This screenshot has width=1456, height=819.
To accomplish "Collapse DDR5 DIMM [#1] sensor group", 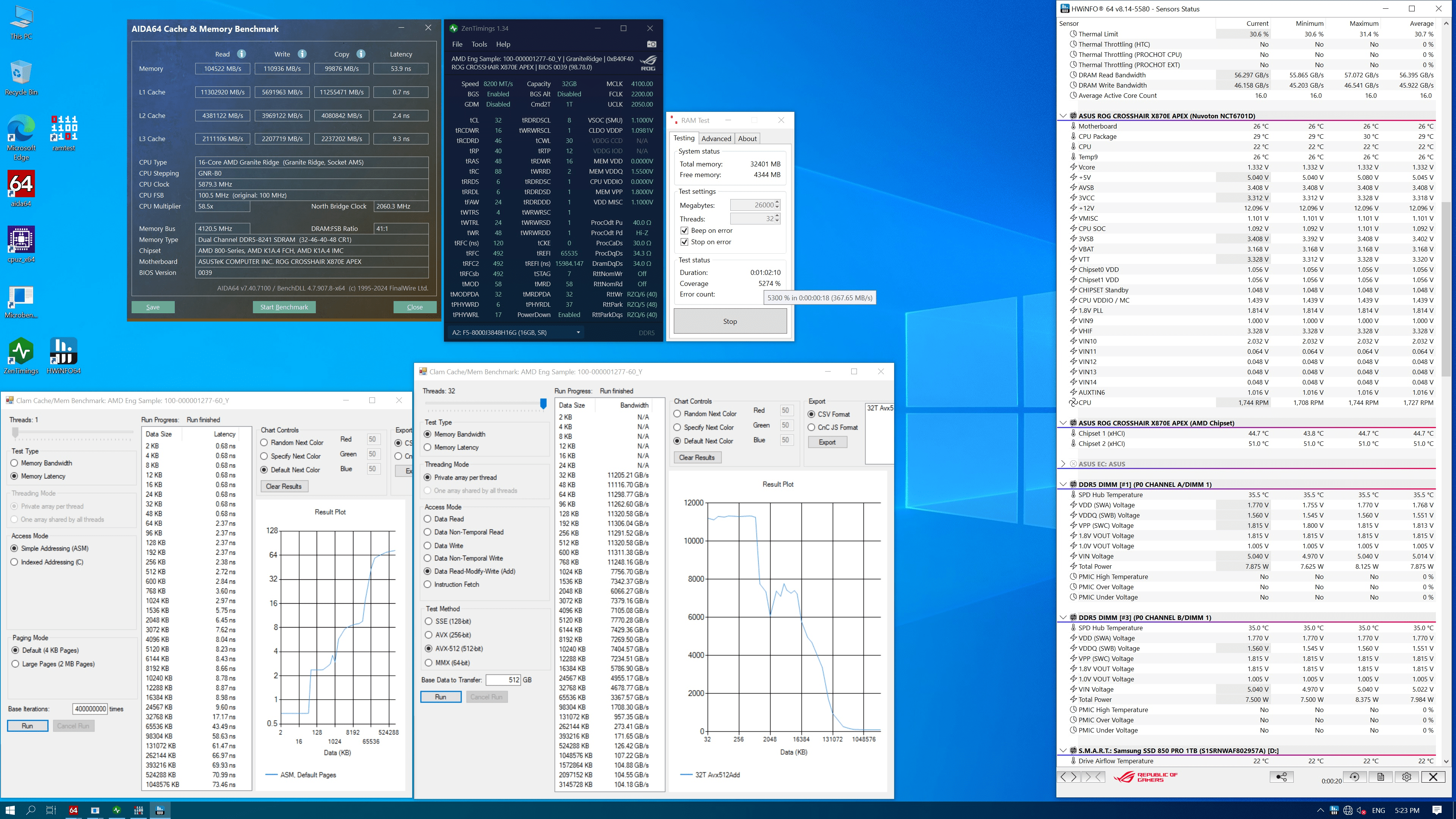I will coord(1062,485).
